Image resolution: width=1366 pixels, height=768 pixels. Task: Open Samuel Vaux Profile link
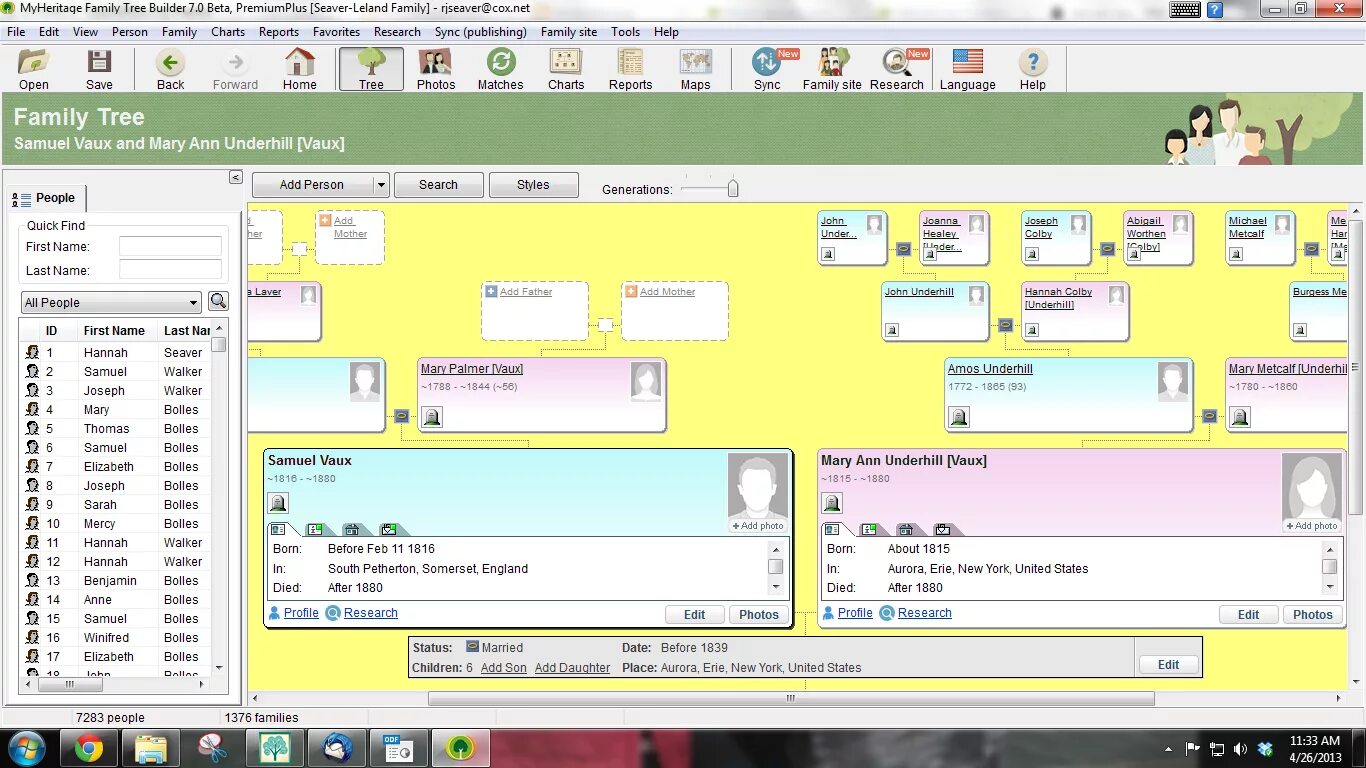click(301, 613)
